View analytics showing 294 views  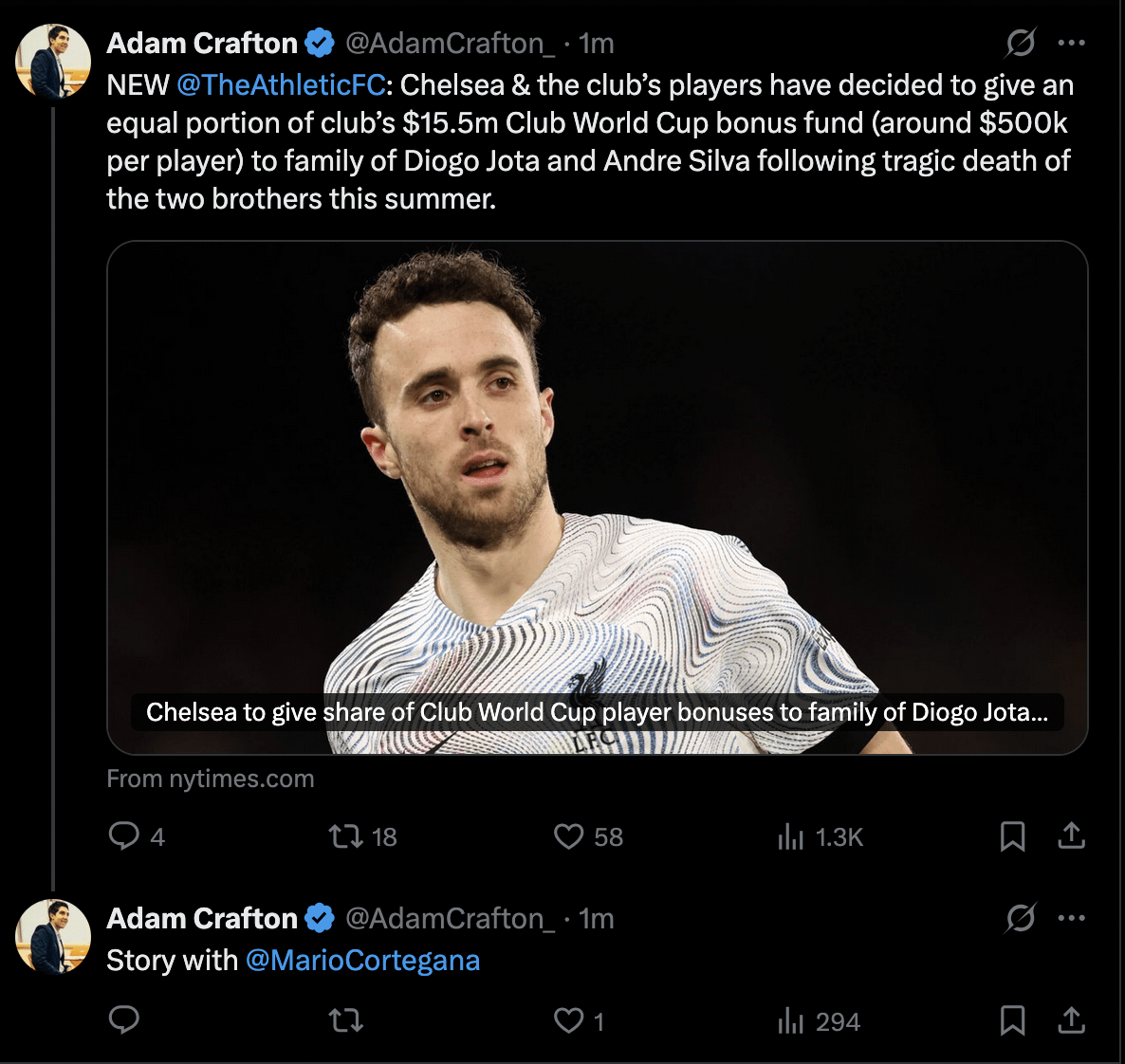(791, 1021)
